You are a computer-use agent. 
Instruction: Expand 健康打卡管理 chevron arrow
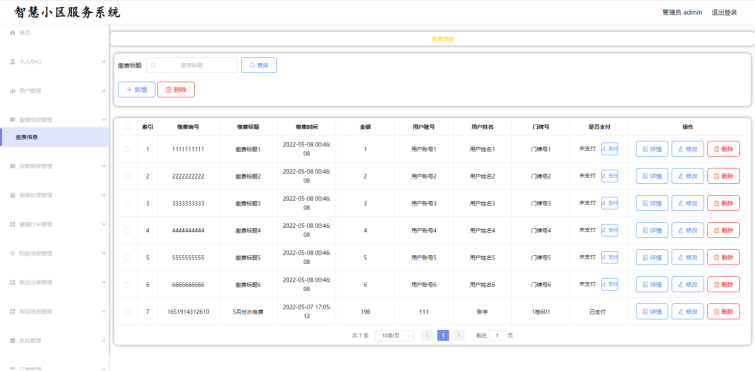click(104, 224)
